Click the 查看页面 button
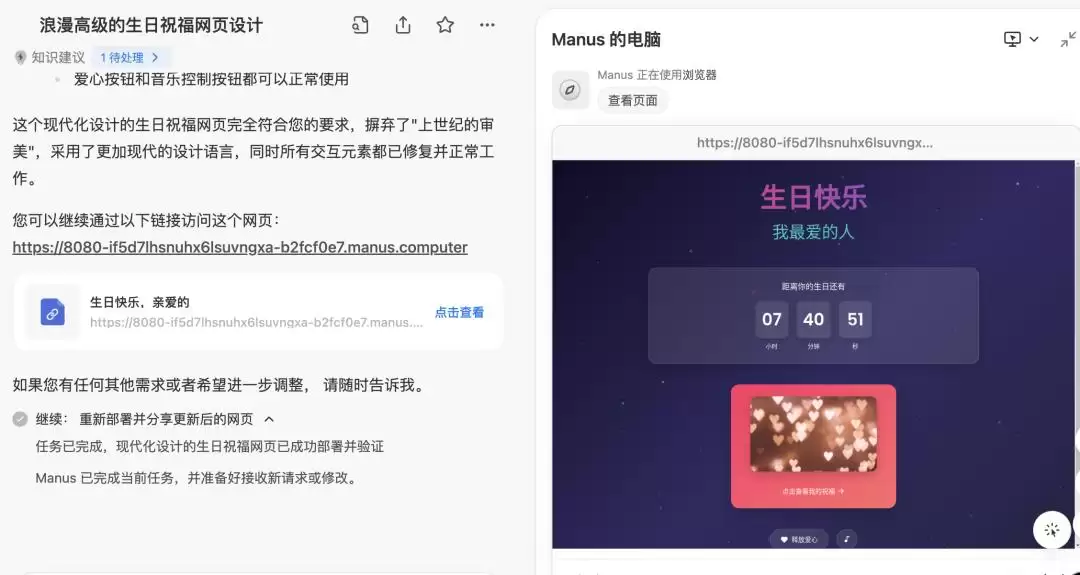This screenshot has width=1080, height=575. 632,101
